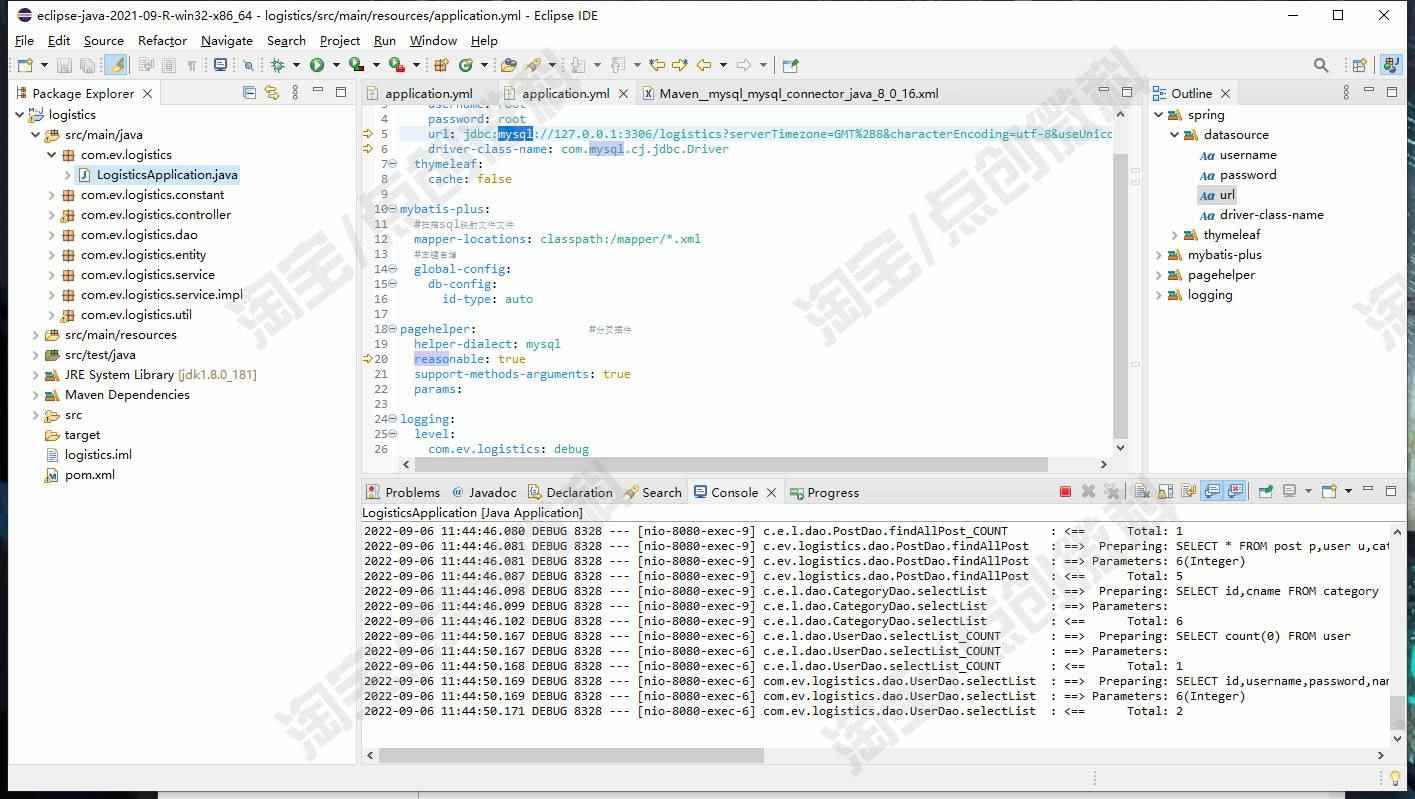This screenshot has height=799, width=1415.
Task: Click the Open Console icon
Action: pos(1329,492)
